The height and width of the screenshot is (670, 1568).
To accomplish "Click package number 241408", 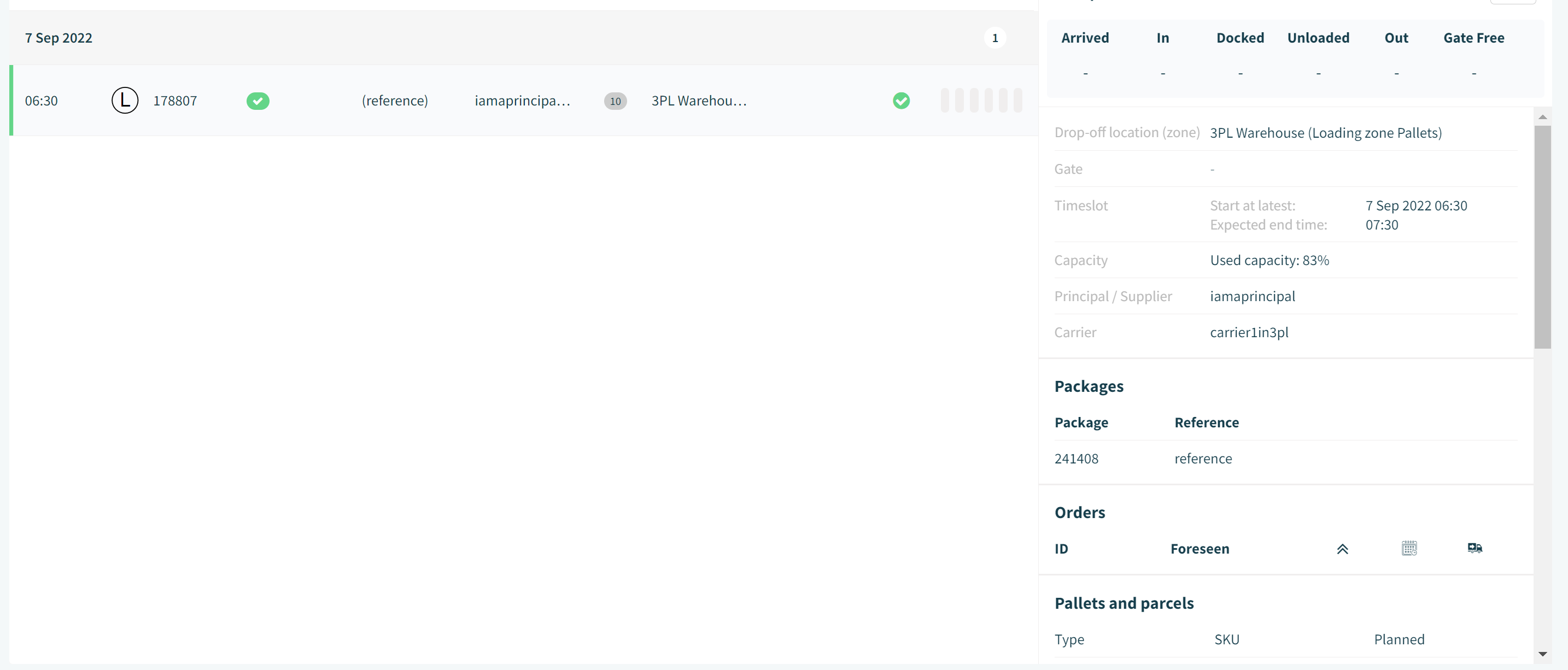I will pyautogui.click(x=1076, y=459).
